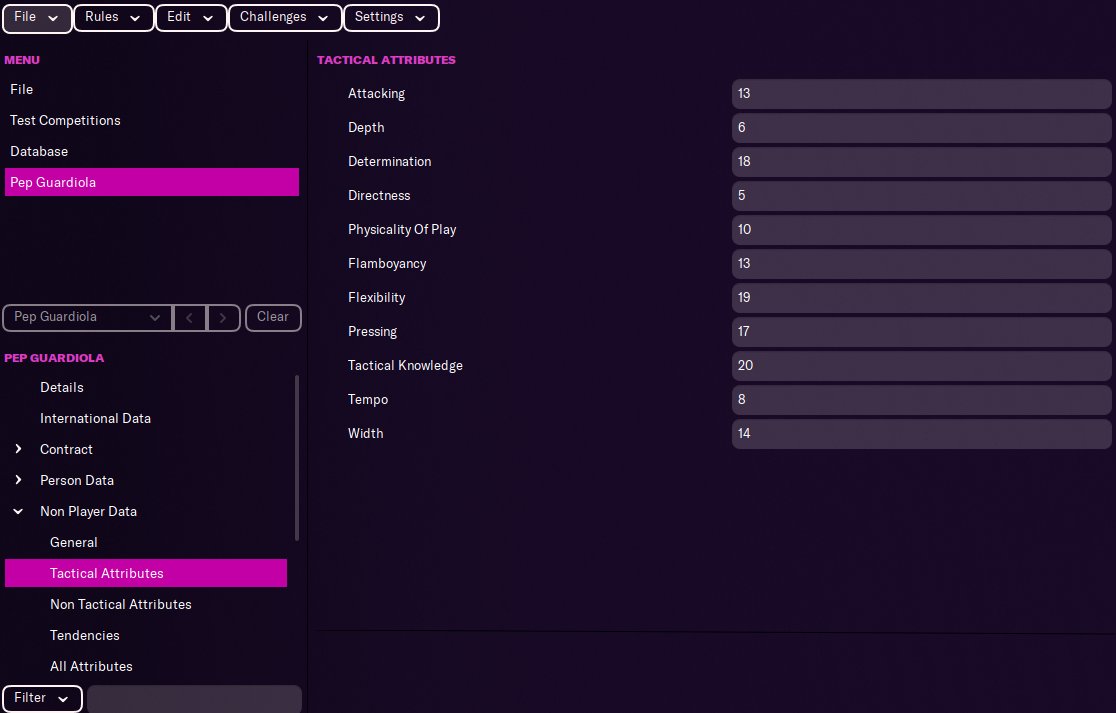Click the Tempo attribute label
The image size is (1116, 713).
pos(368,400)
